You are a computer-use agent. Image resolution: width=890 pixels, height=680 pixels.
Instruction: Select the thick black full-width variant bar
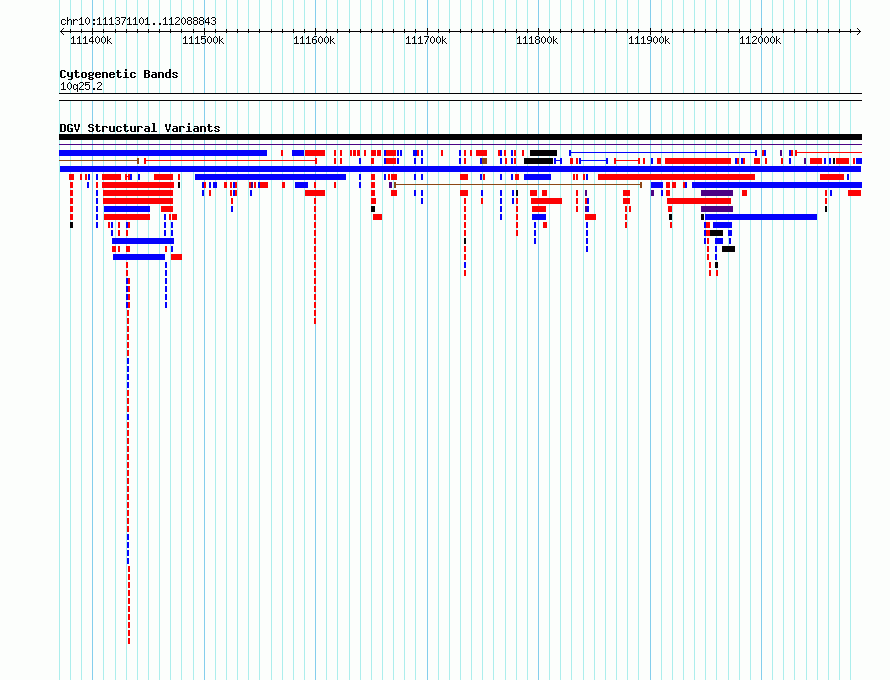click(x=460, y=137)
